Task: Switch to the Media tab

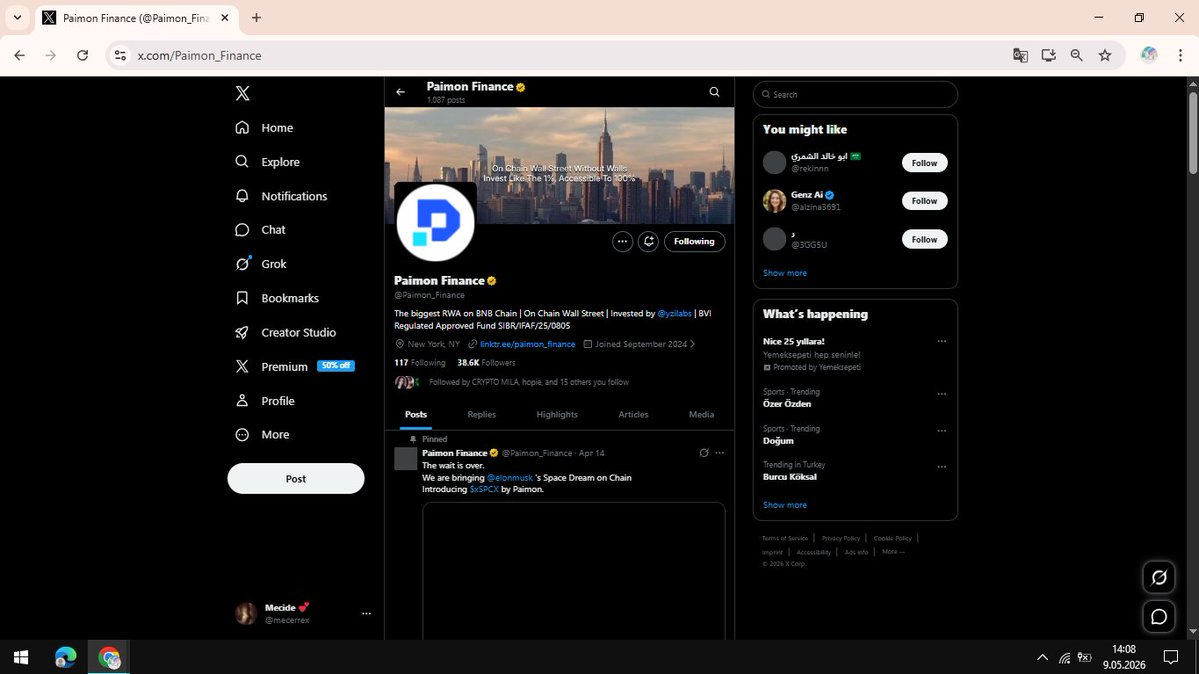Action: pos(701,415)
